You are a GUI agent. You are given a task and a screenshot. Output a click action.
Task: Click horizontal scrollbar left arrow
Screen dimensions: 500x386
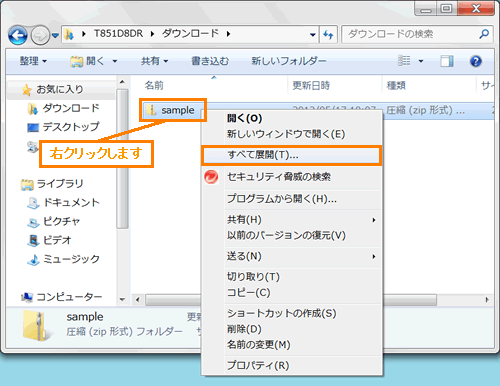(x=138, y=300)
